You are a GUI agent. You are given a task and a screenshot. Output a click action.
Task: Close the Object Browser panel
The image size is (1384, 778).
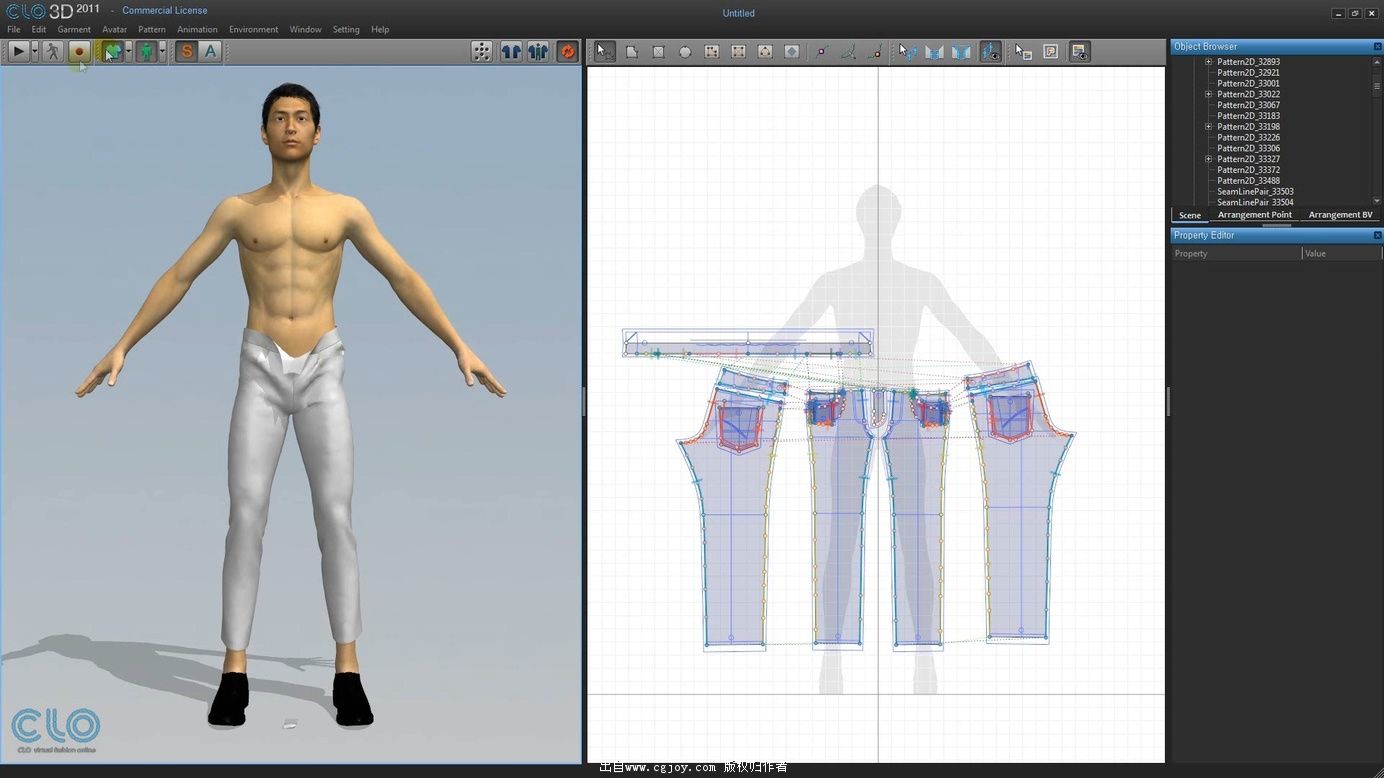(x=1377, y=47)
